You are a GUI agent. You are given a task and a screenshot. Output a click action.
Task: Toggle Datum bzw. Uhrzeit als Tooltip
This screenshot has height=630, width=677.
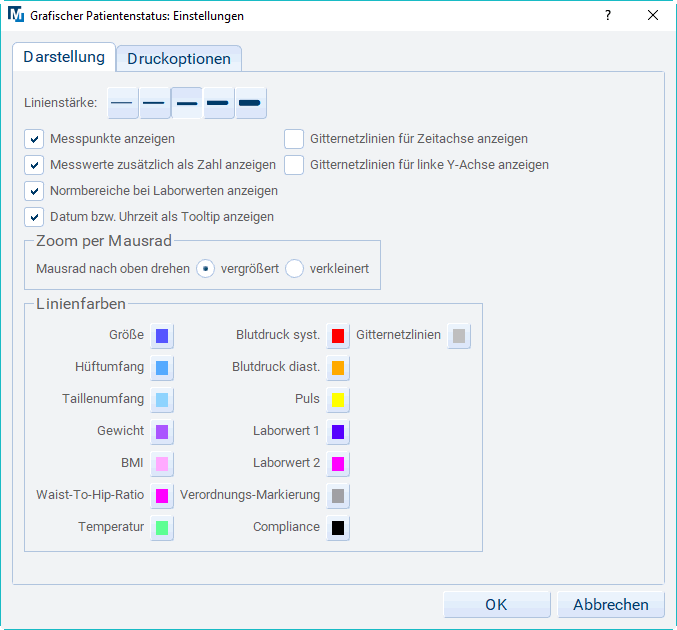coord(34,217)
